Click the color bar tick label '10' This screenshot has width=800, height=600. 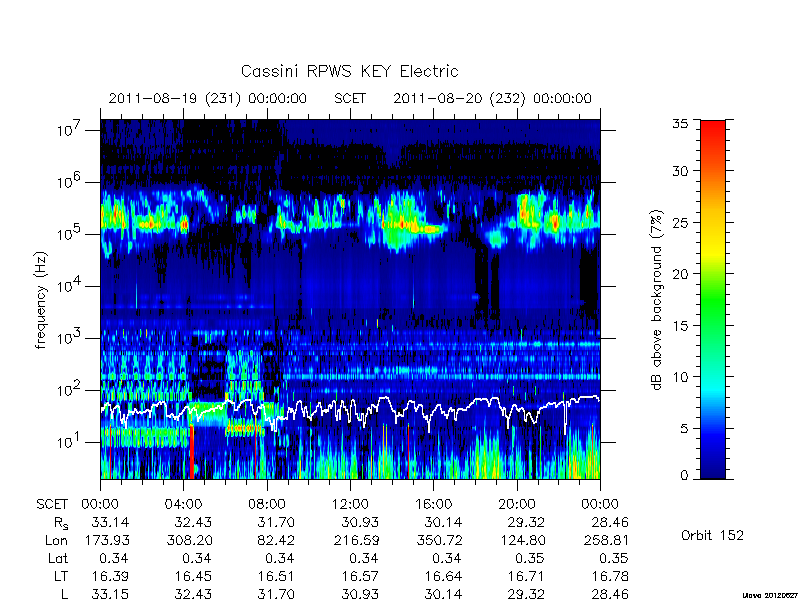coord(680,377)
